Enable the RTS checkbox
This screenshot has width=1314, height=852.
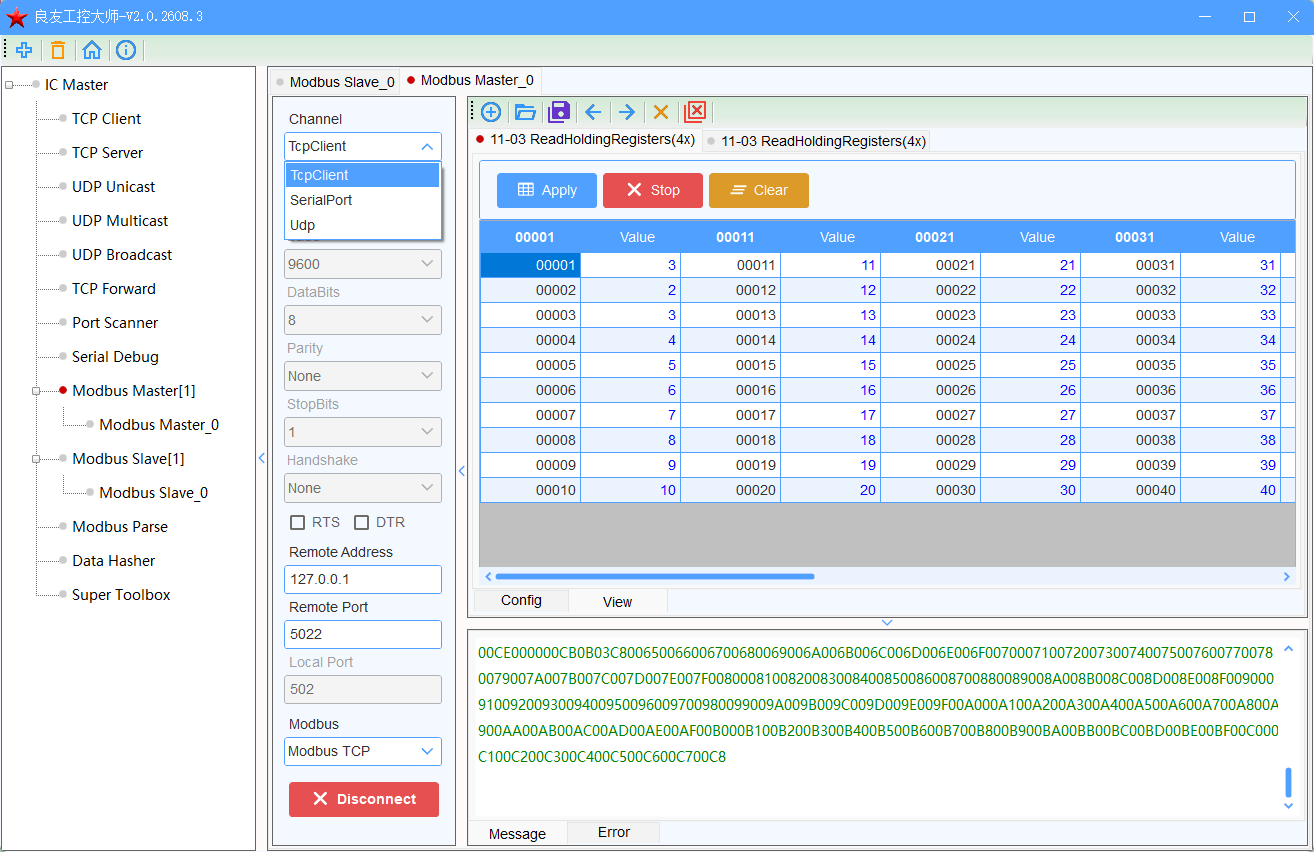coord(297,522)
